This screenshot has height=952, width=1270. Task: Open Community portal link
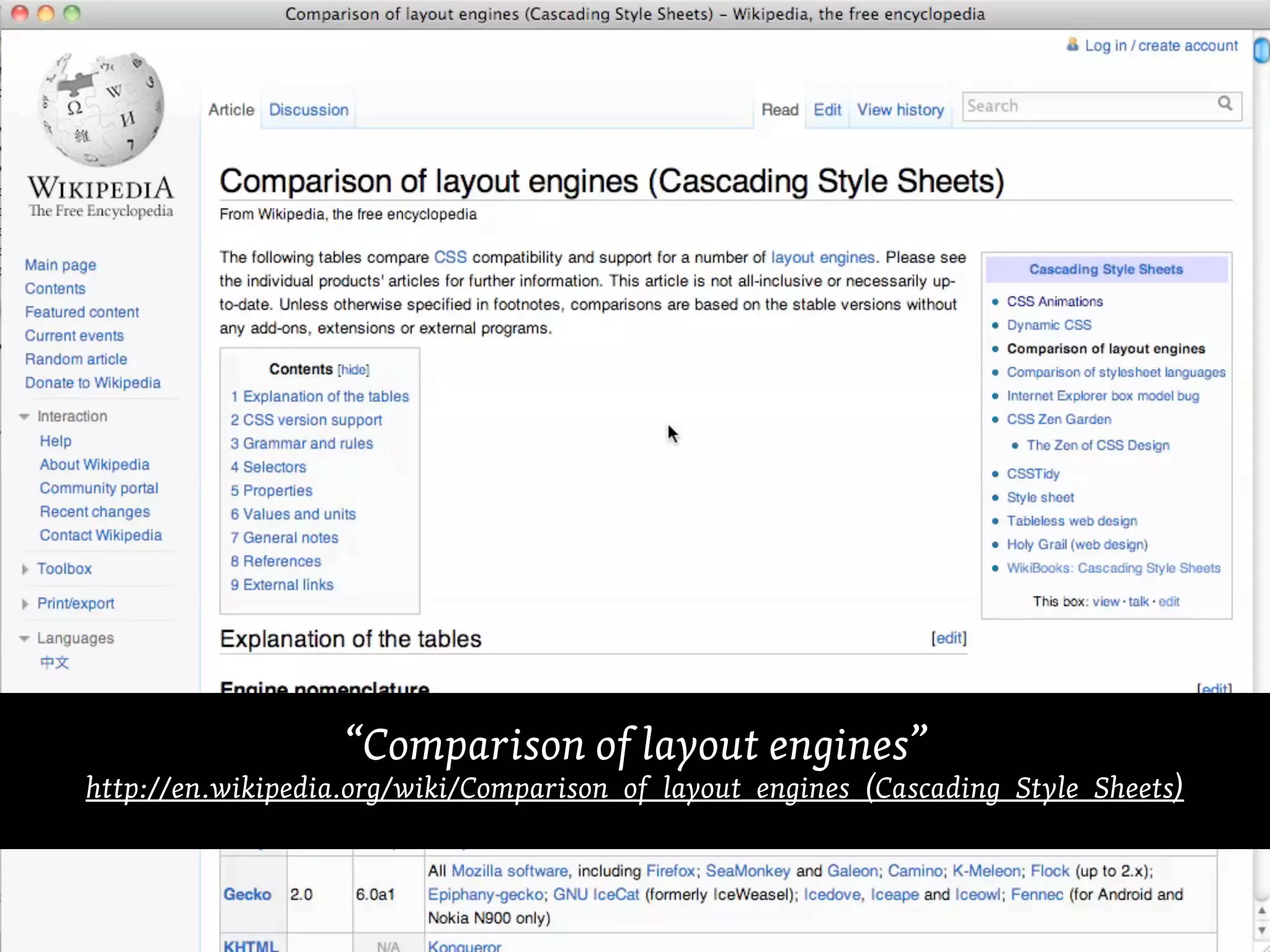[99, 488]
